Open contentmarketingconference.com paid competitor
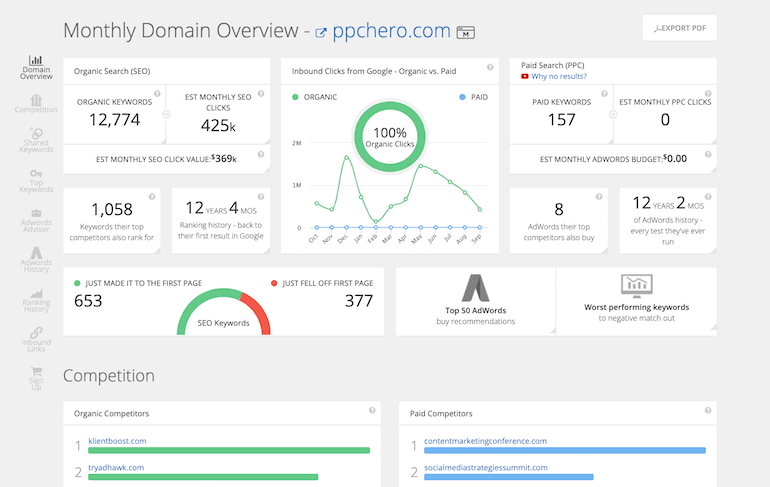770x487 pixels. tap(485, 441)
